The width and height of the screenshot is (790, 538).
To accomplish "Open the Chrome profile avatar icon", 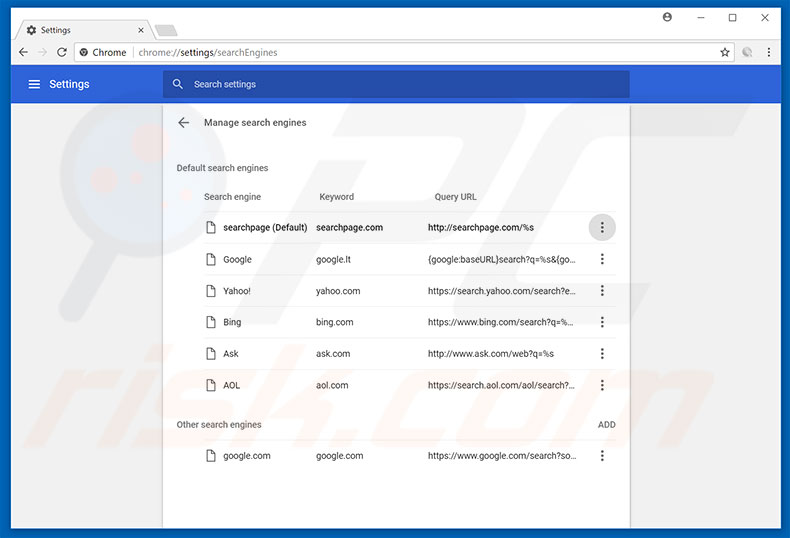I will point(667,18).
